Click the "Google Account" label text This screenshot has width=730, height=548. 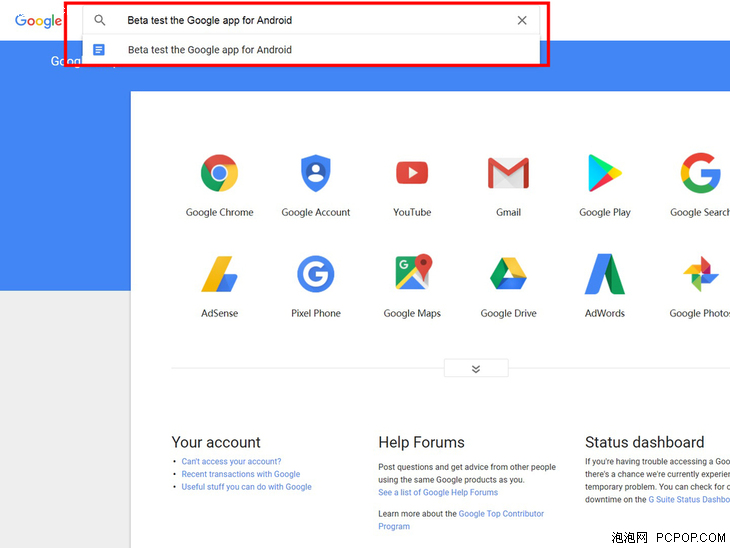pos(316,212)
